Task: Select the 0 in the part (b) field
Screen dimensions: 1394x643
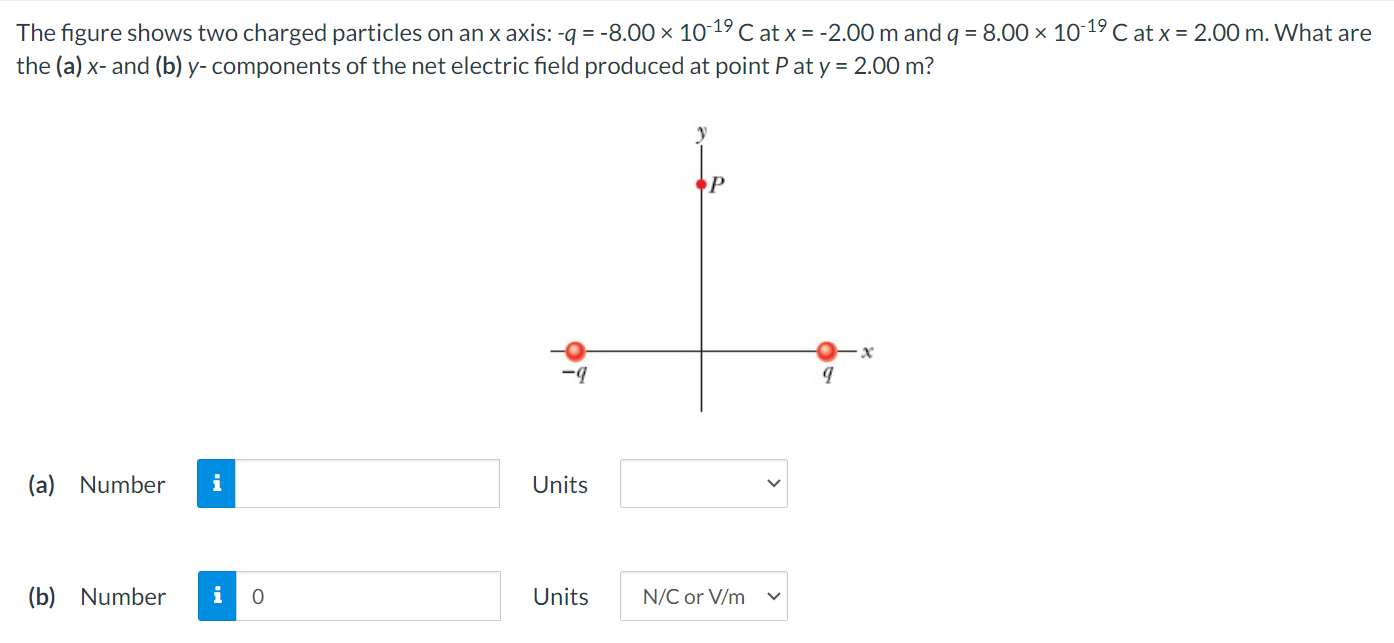Action: tap(257, 596)
